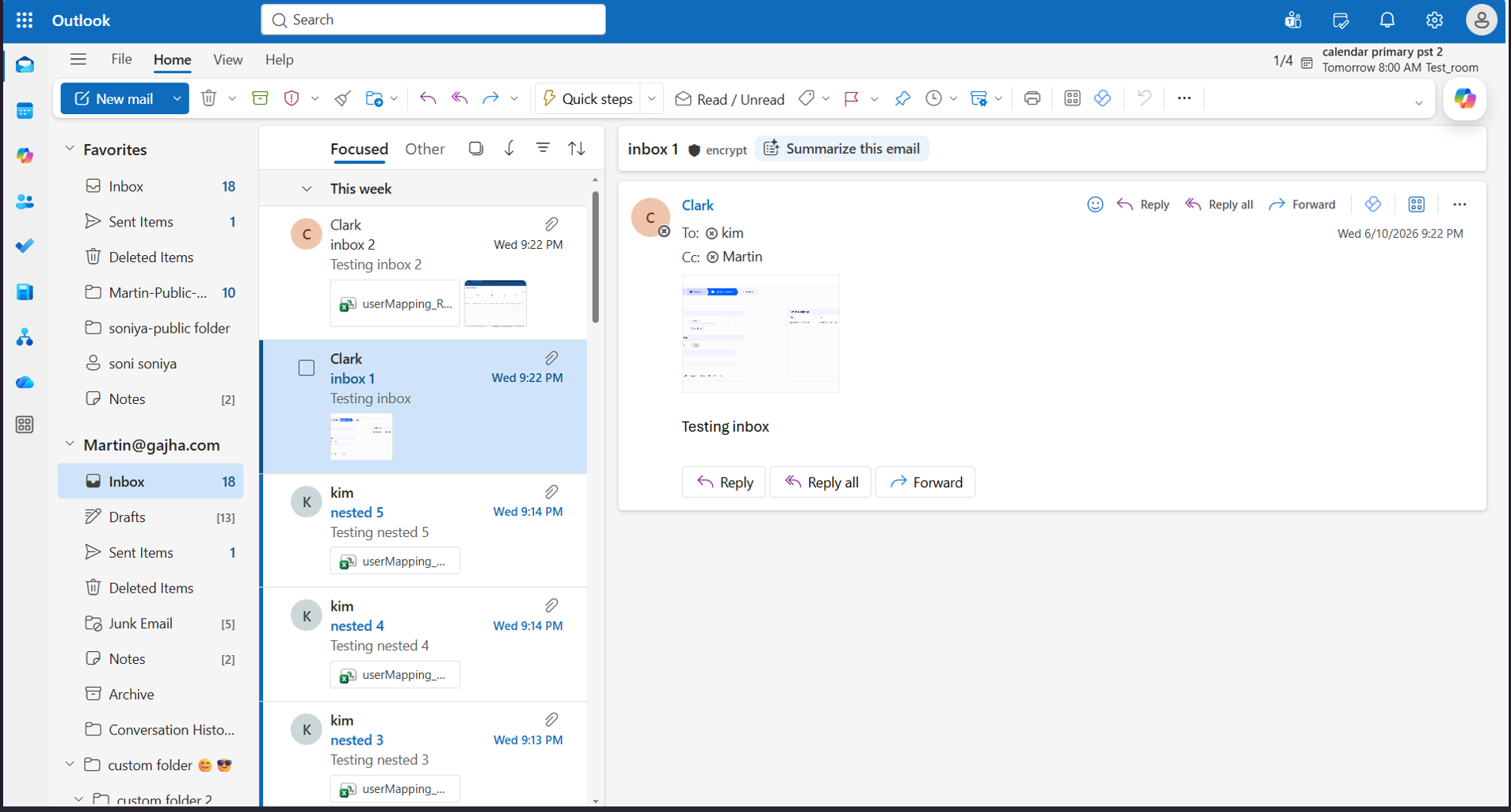Open Settings gear in header
Image resolution: width=1511 pixels, height=812 pixels.
click(1434, 21)
